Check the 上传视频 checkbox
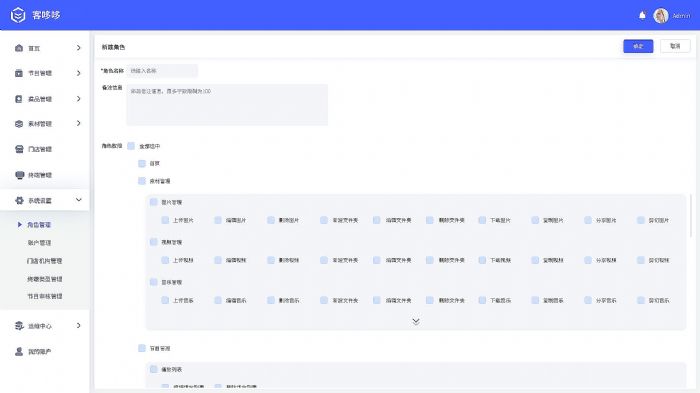 165,260
